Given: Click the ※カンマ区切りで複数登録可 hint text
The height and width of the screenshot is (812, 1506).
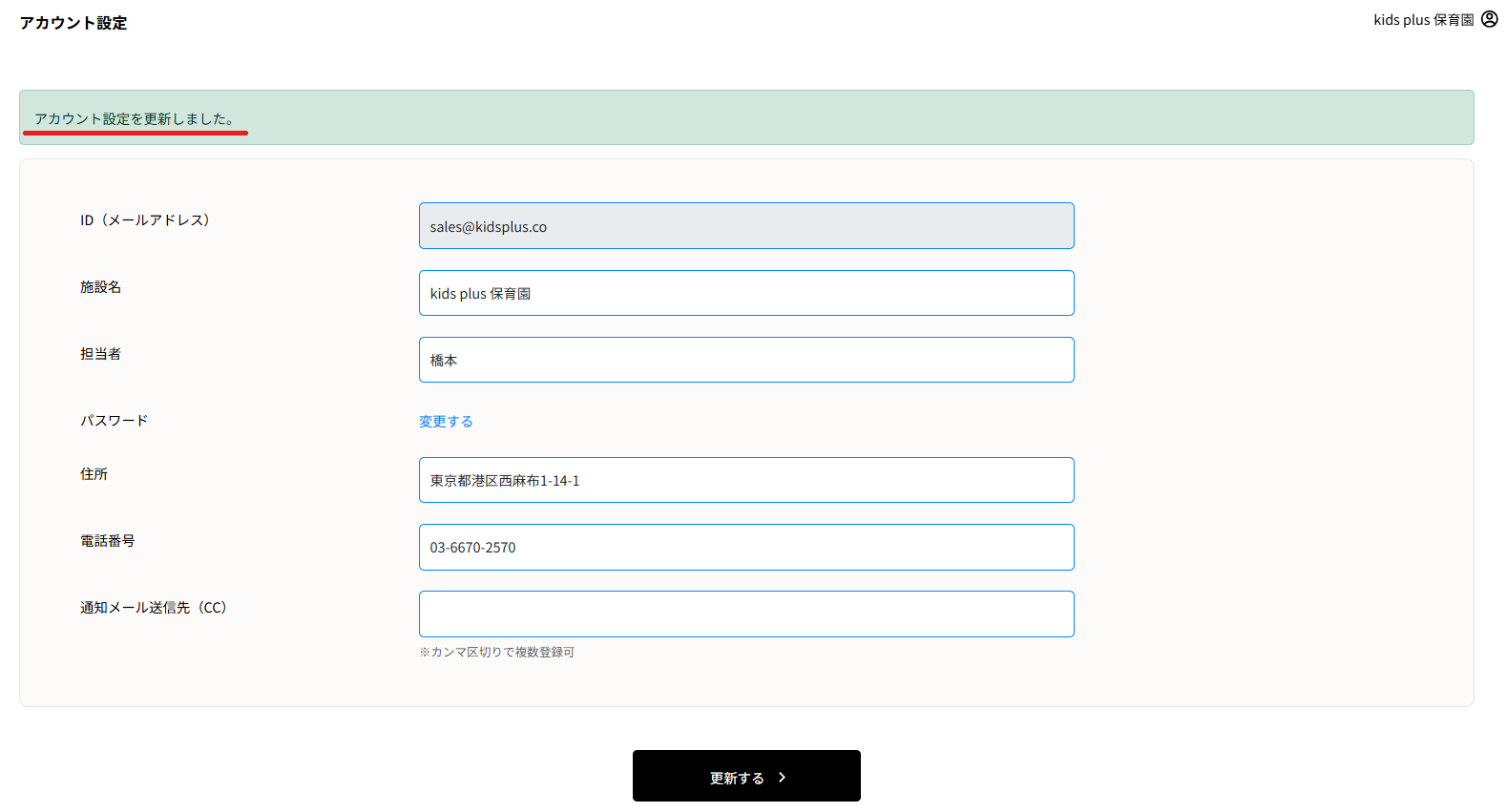Looking at the screenshot, I should (496, 653).
